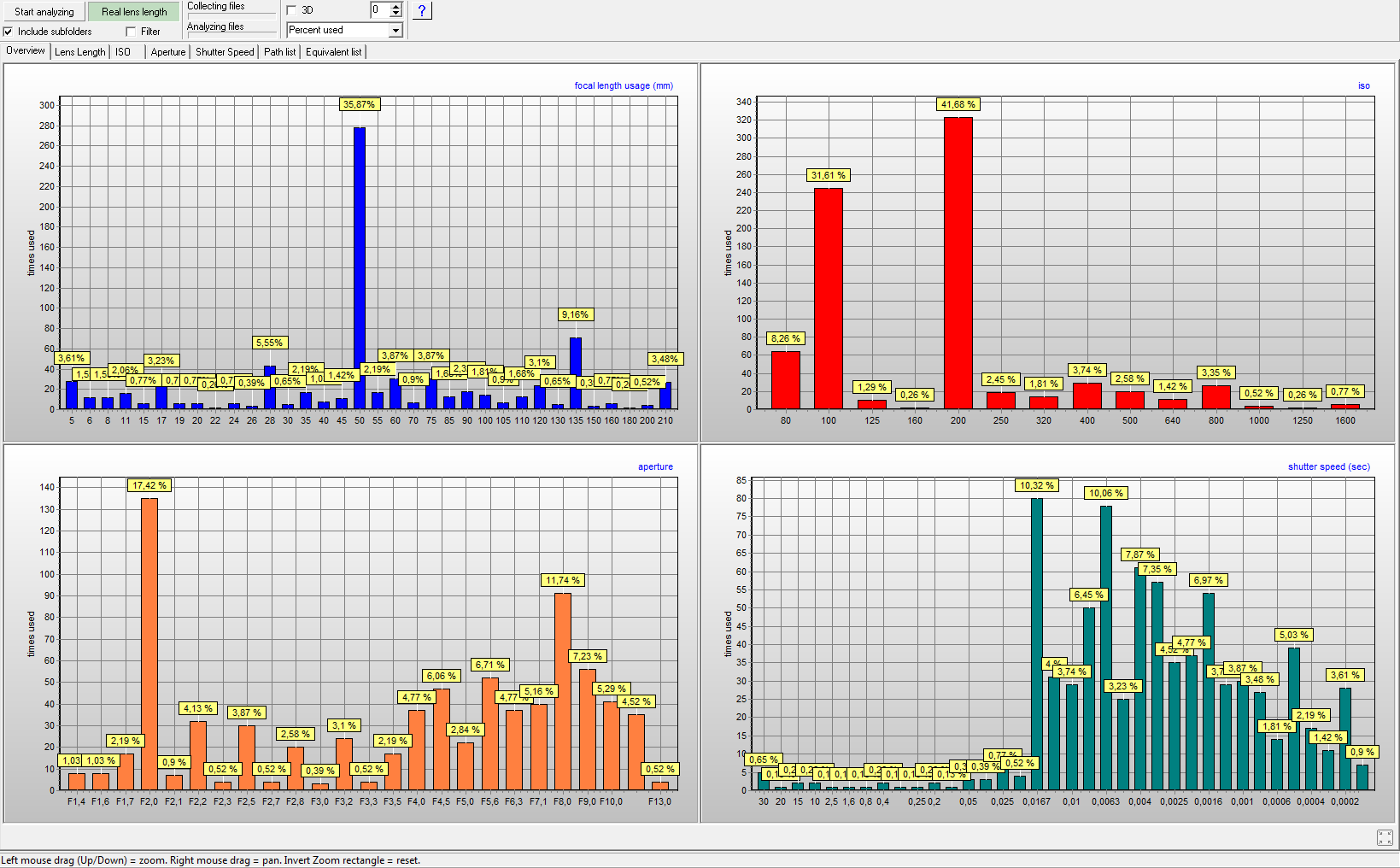Click the shutter speed (sec) title
1400x868 pixels.
pyautogui.click(x=1328, y=466)
